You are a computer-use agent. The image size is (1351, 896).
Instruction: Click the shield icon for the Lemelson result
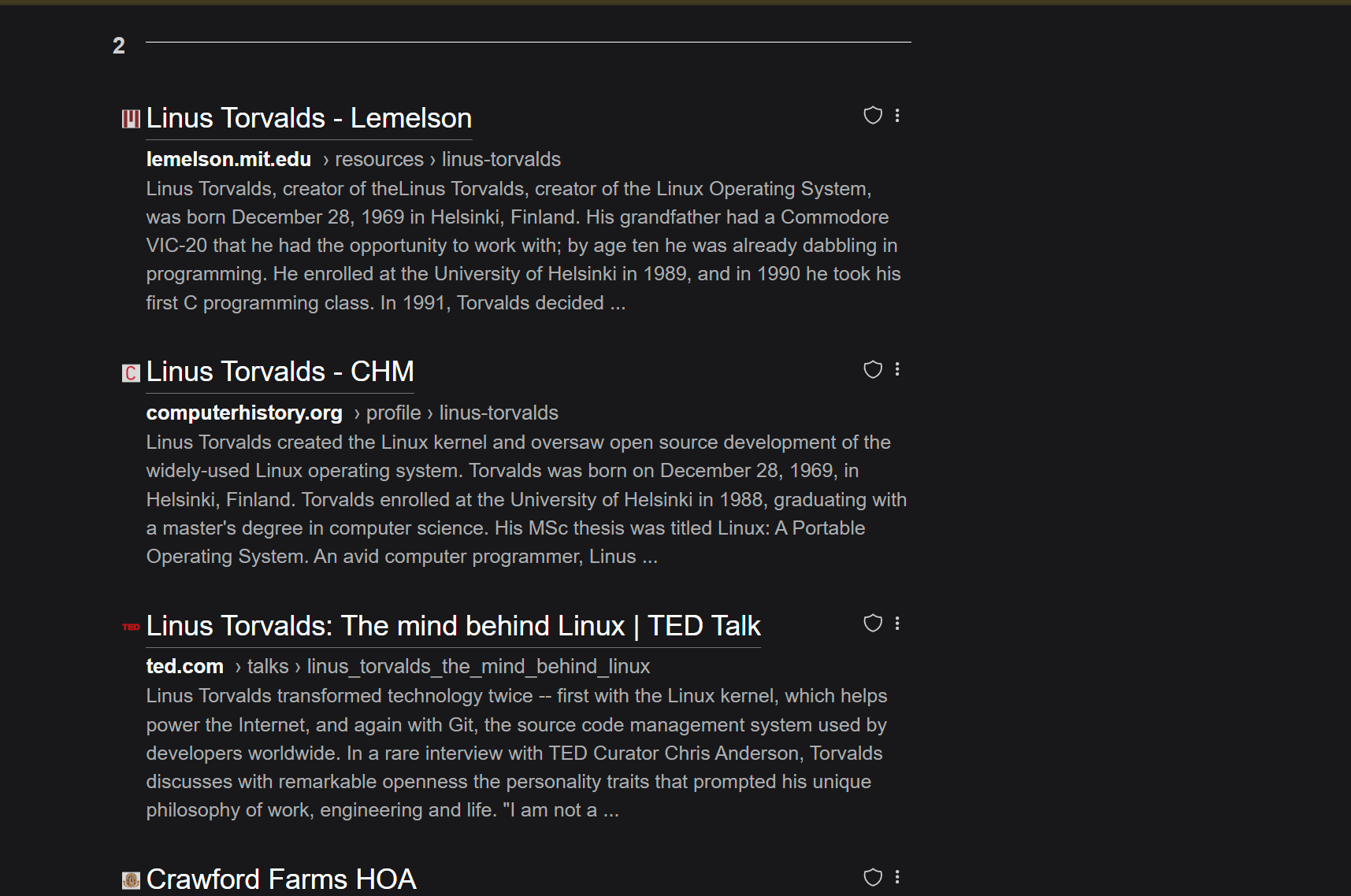873,116
